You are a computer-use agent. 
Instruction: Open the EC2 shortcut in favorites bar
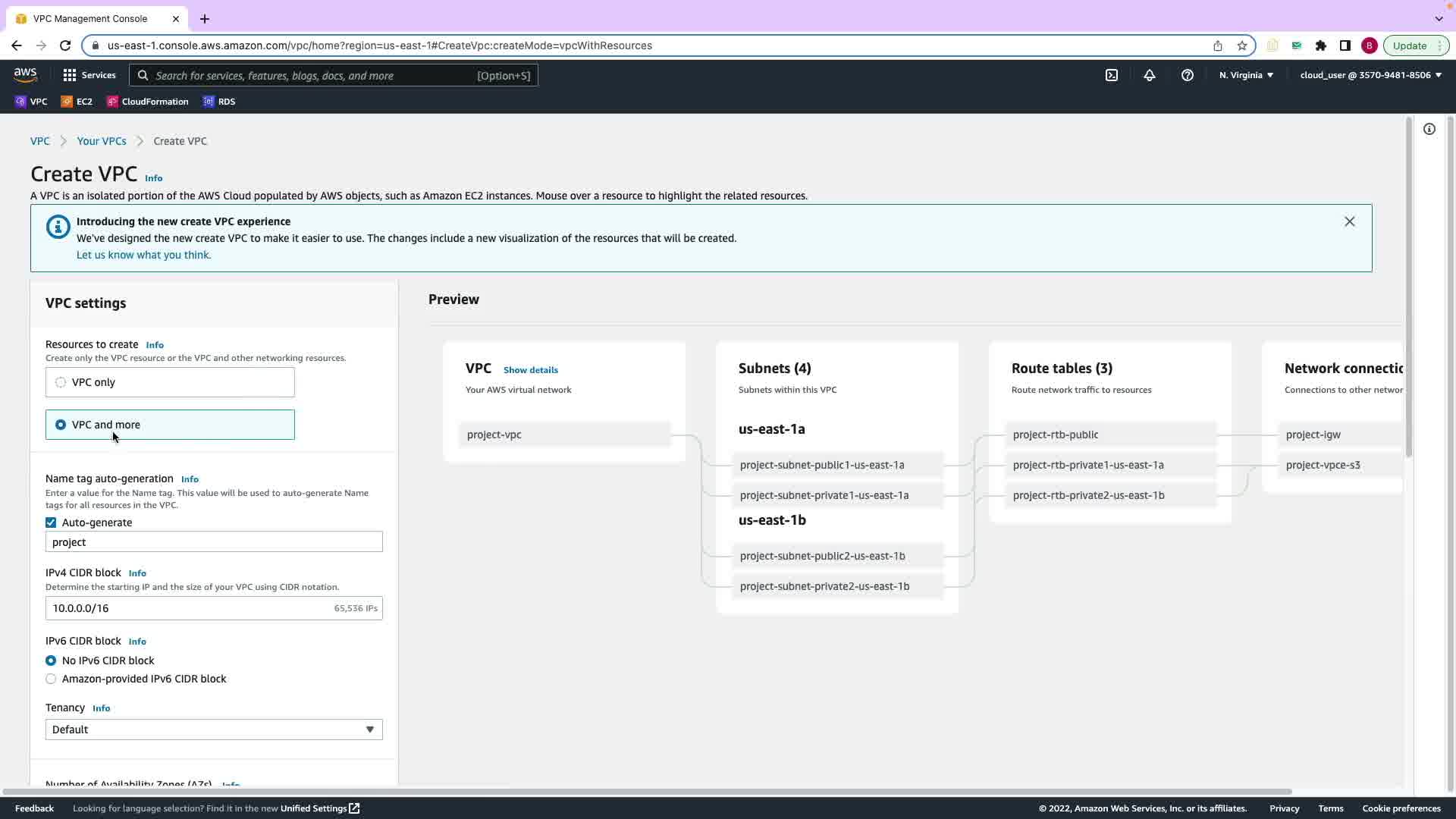[x=77, y=102]
